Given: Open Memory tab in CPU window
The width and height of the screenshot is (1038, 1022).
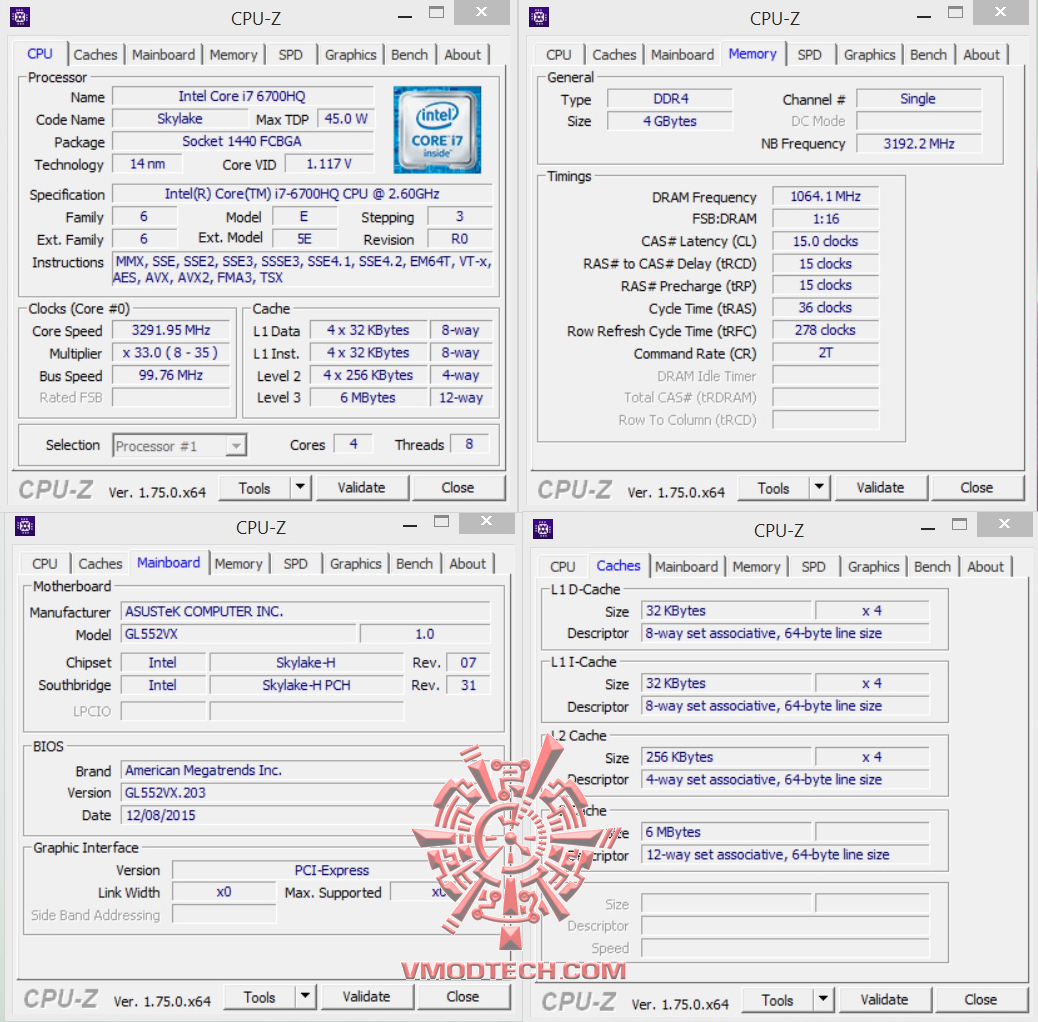Looking at the screenshot, I should [x=233, y=55].
